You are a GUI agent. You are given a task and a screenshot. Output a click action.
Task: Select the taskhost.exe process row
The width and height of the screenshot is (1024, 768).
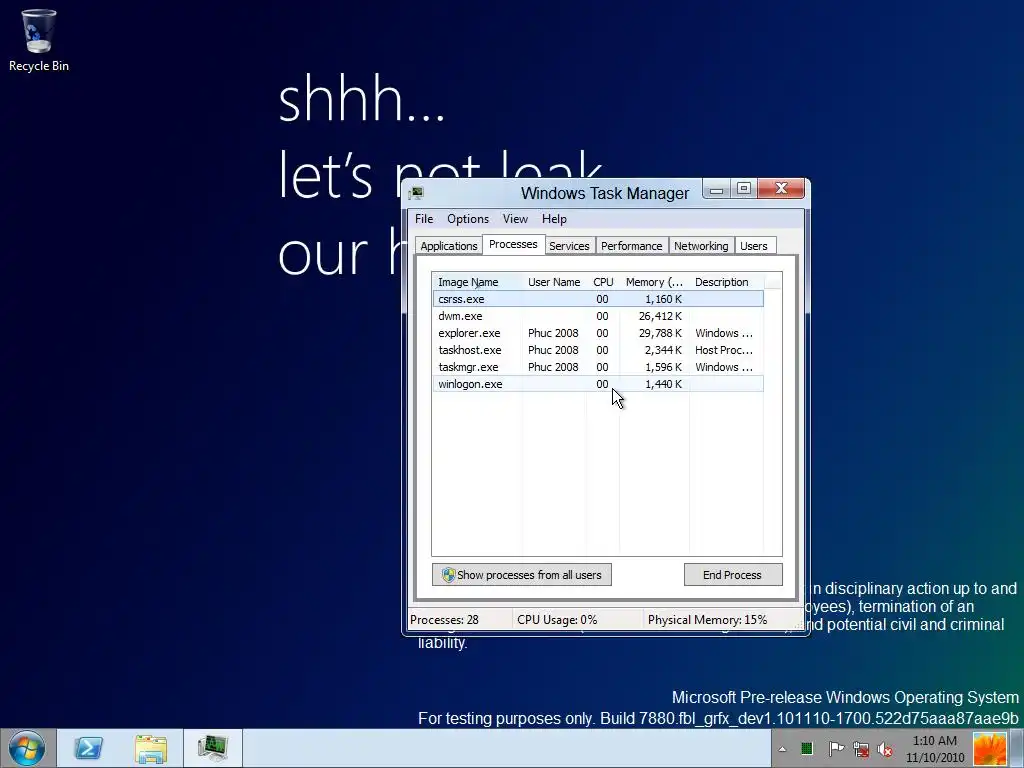click(598, 350)
